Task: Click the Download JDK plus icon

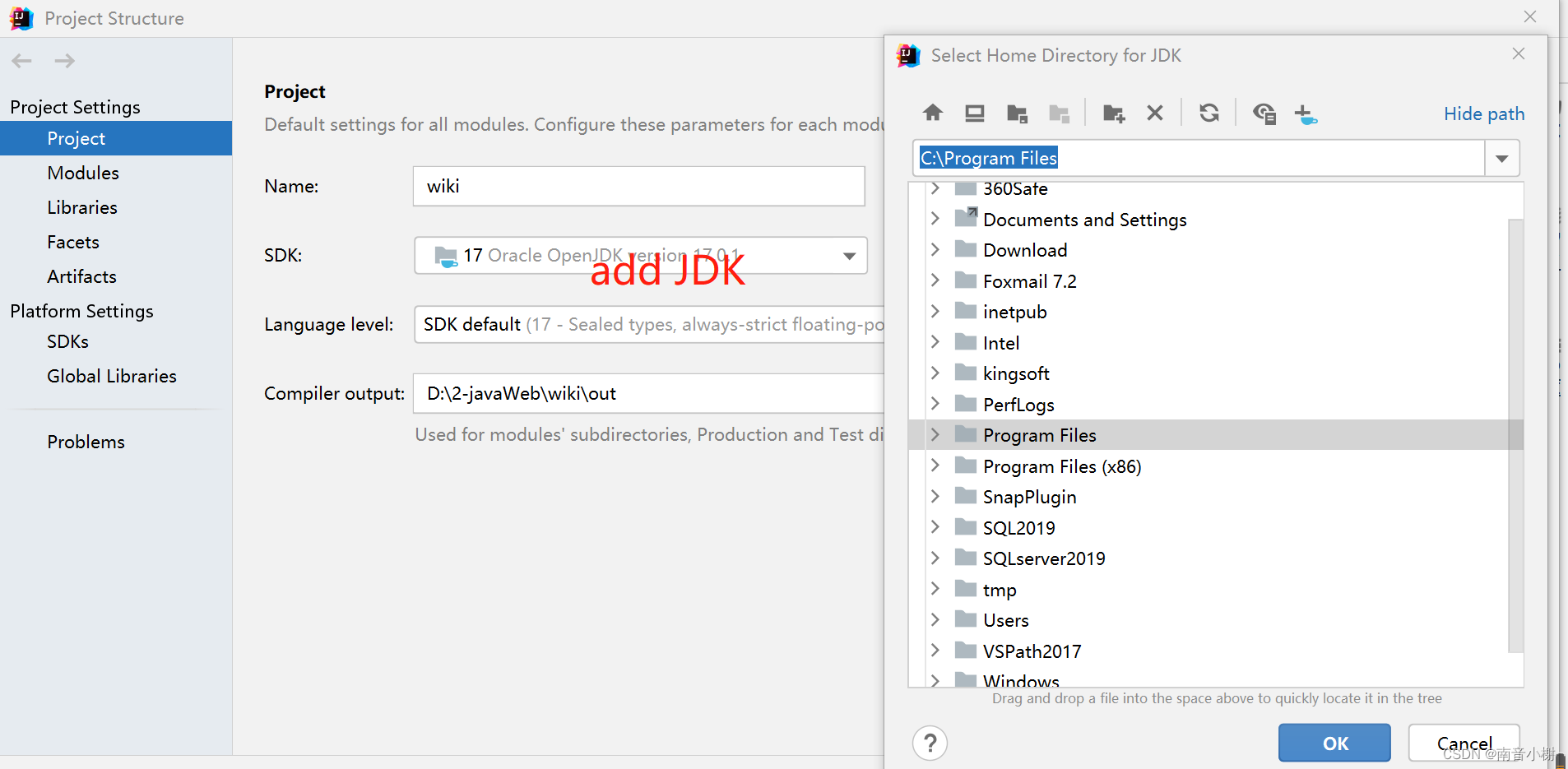Action: (1306, 113)
